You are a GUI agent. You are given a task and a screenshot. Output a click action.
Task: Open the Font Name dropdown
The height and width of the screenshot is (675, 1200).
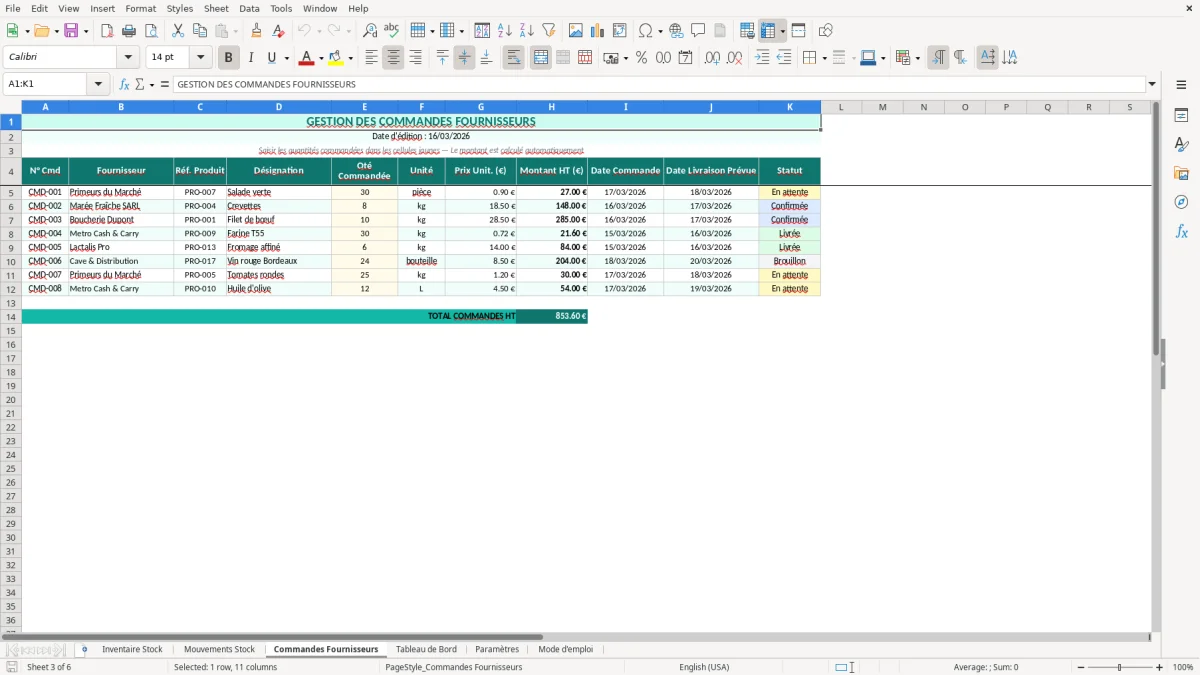(x=128, y=58)
